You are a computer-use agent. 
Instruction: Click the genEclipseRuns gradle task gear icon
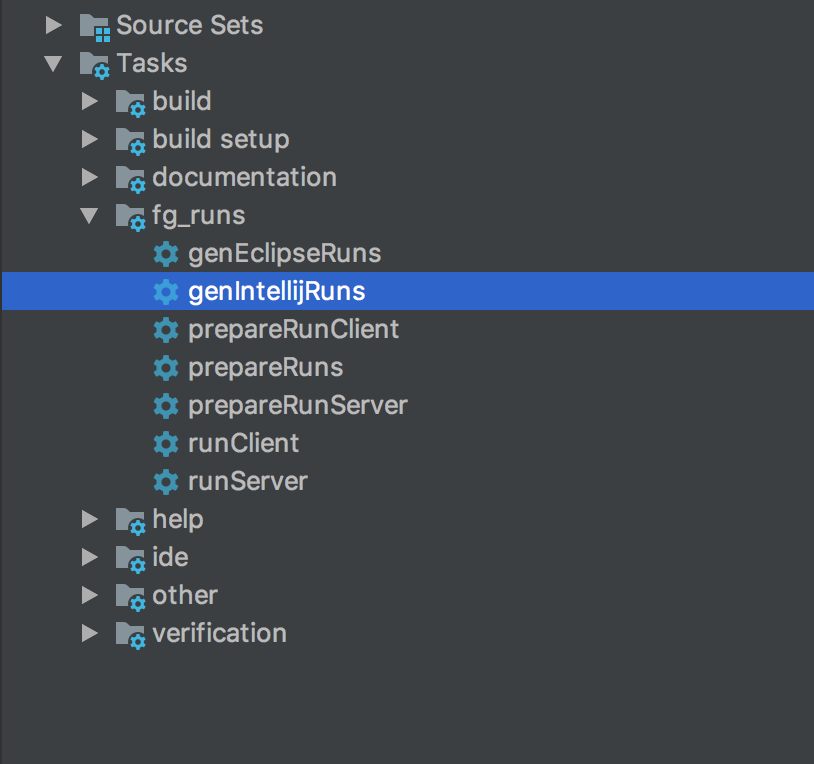[x=166, y=254]
